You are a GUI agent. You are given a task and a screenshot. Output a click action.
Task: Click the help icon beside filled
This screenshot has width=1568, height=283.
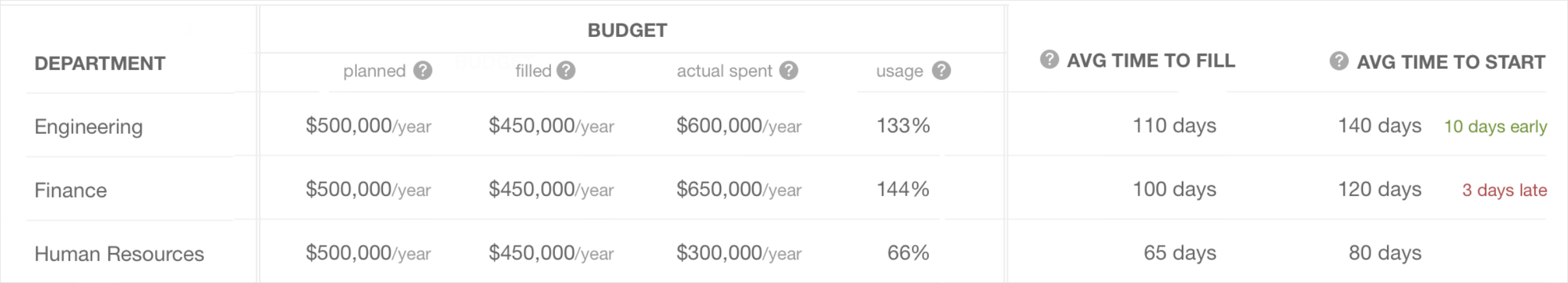[x=566, y=71]
